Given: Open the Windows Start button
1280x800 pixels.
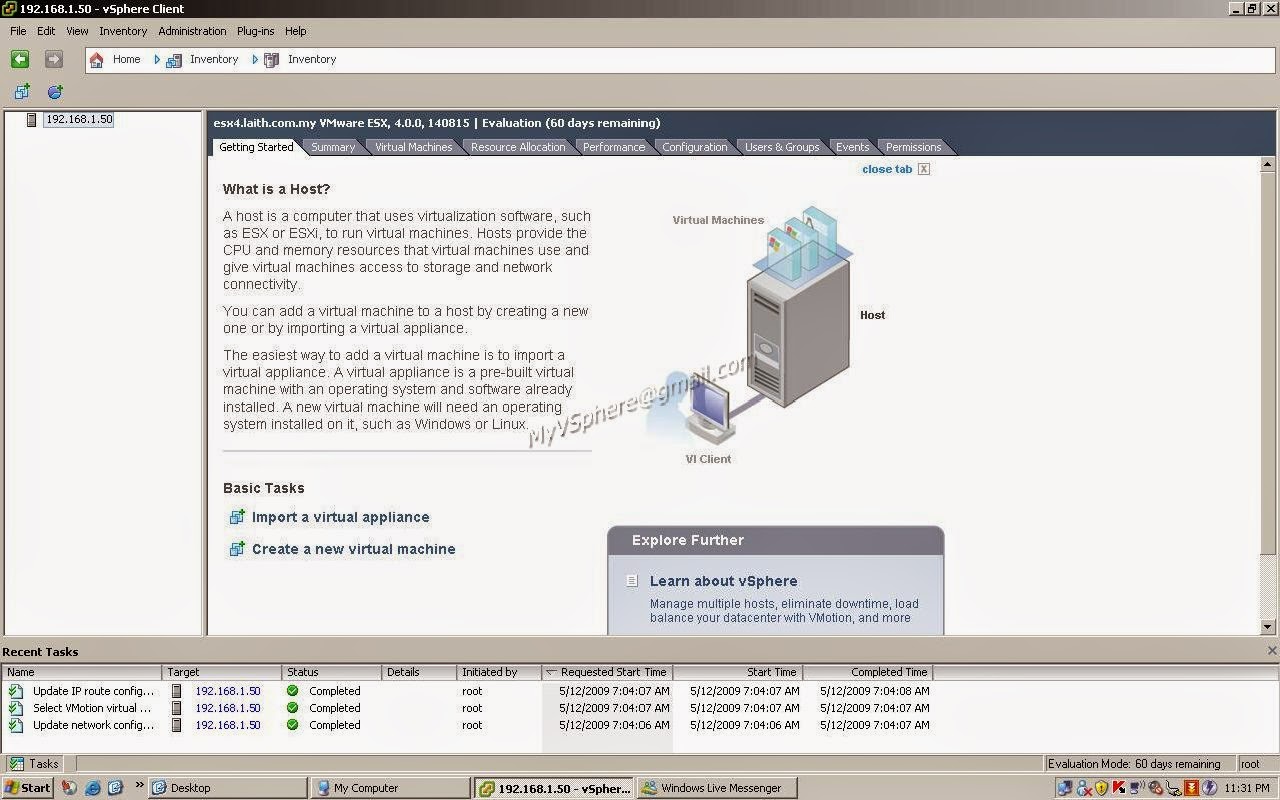Looking at the screenshot, I should pyautogui.click(x=28, y=788).
